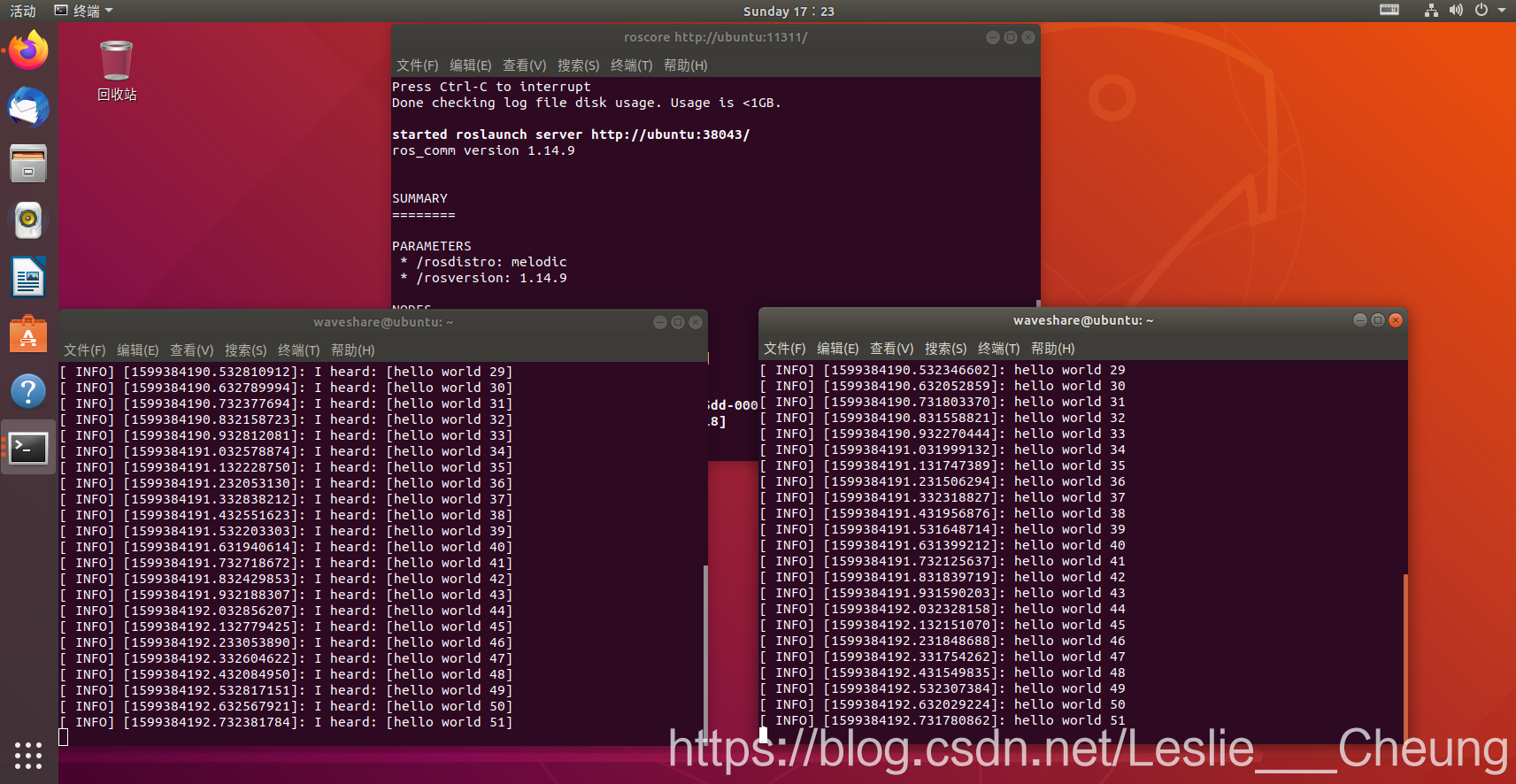Viewport: 1516px width, 784px height.
Task: Open 终端(T) menu in roscore window
Action: point(631,65)
